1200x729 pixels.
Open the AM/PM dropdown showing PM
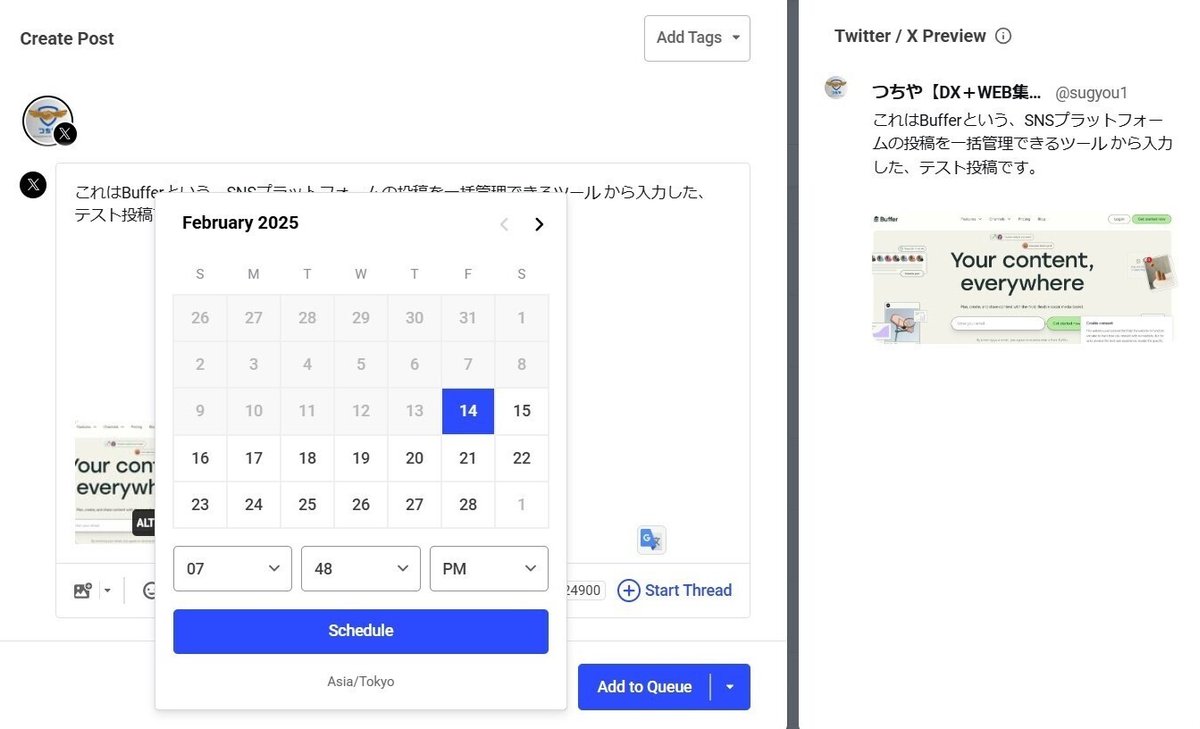coord(489,568)
